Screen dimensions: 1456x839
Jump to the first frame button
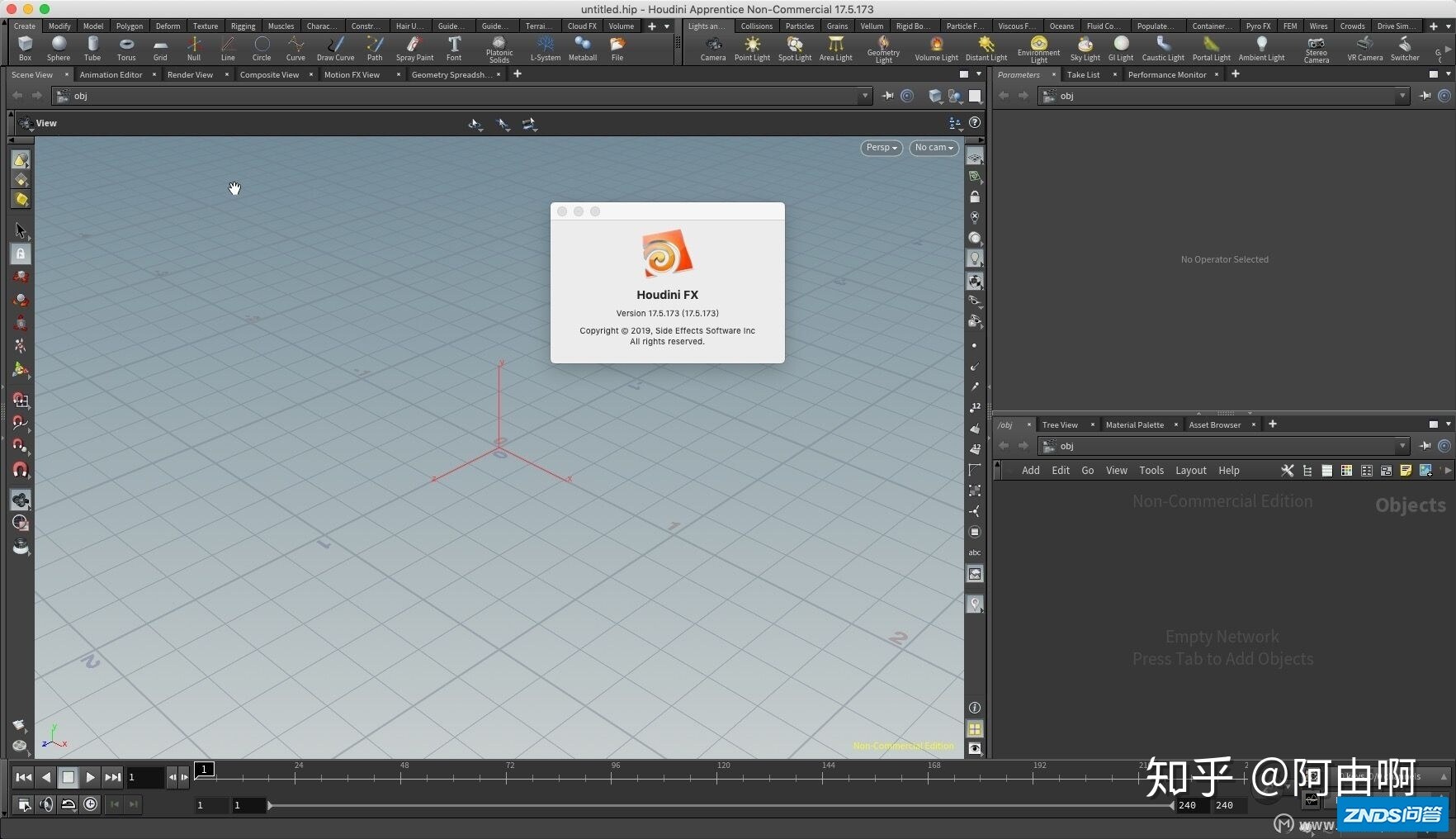(x=24, y=777)
